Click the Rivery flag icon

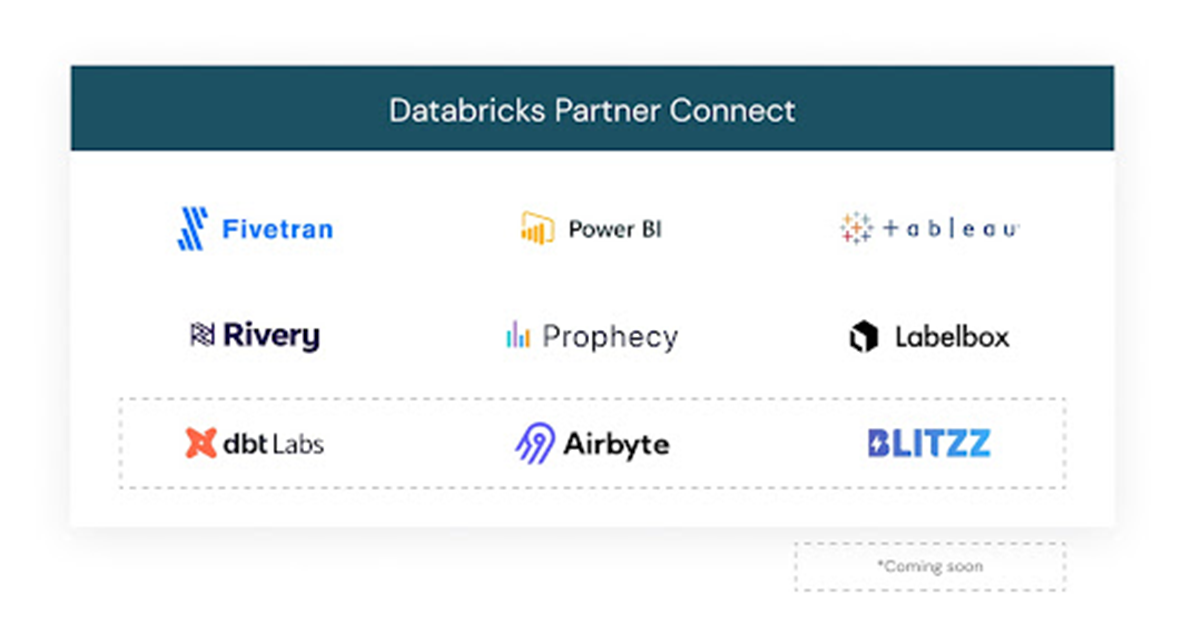203,335
